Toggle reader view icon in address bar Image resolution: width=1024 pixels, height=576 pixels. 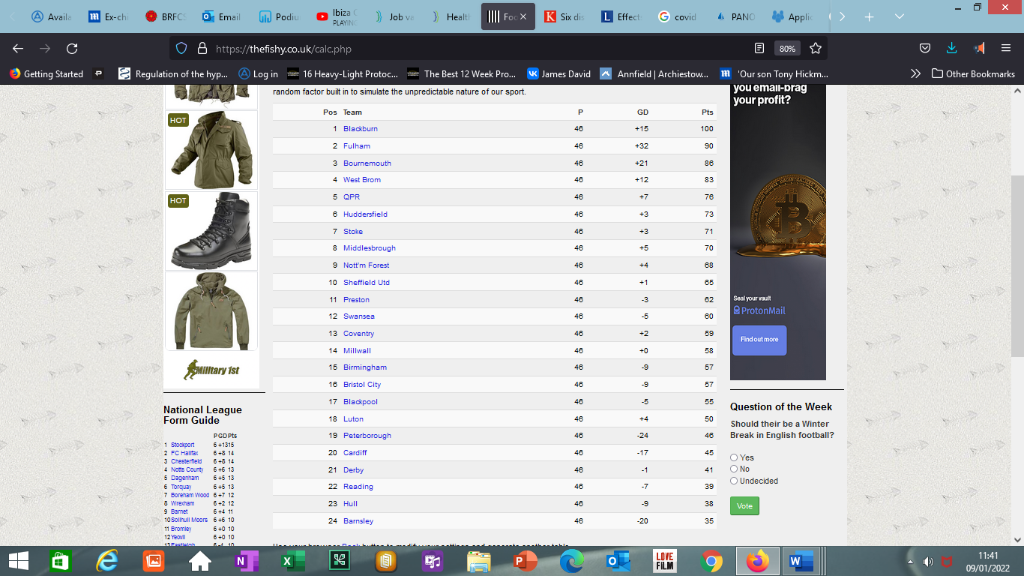coord(759,48)
